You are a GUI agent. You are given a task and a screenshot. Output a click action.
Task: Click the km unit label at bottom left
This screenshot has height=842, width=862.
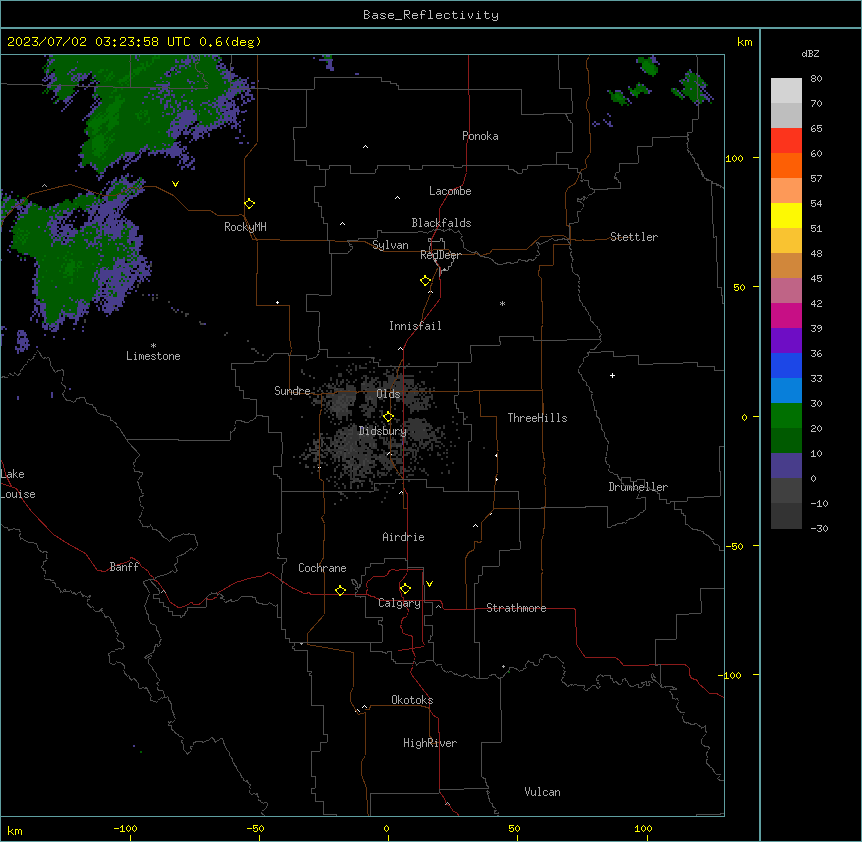15,830
